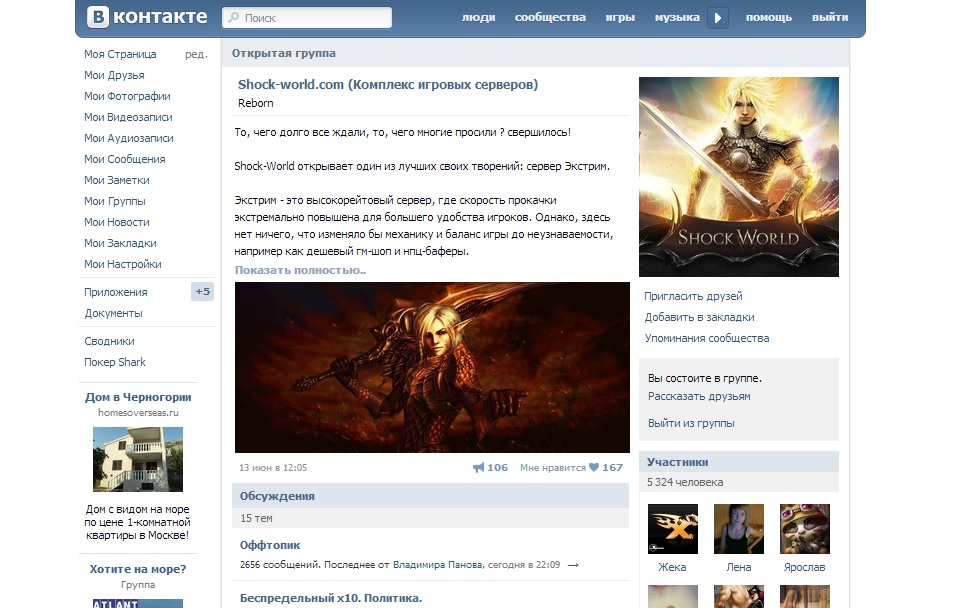Open Мои Новости

(x=117, y=222)
